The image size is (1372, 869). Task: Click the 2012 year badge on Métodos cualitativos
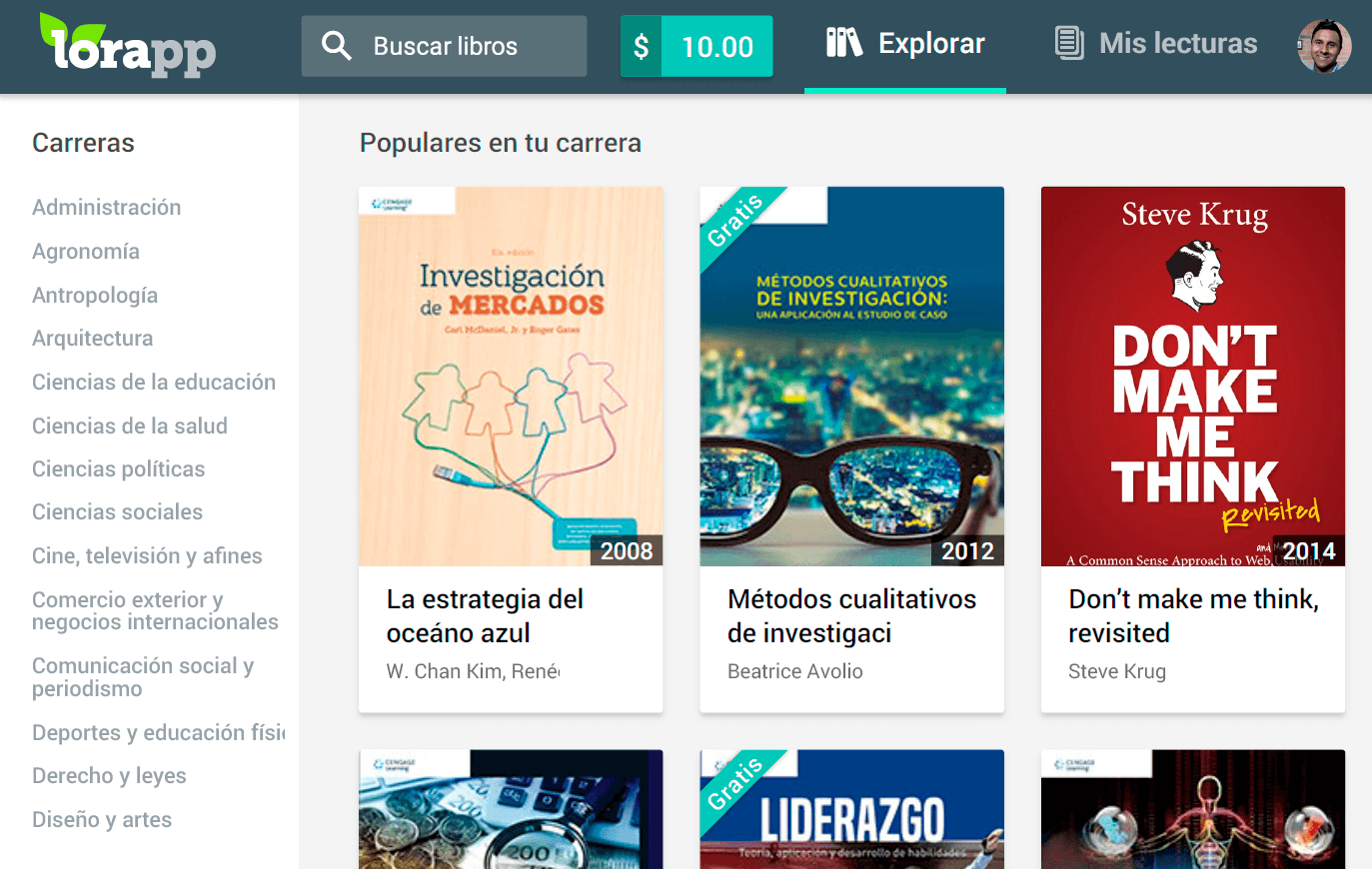[x=967, y=550]
